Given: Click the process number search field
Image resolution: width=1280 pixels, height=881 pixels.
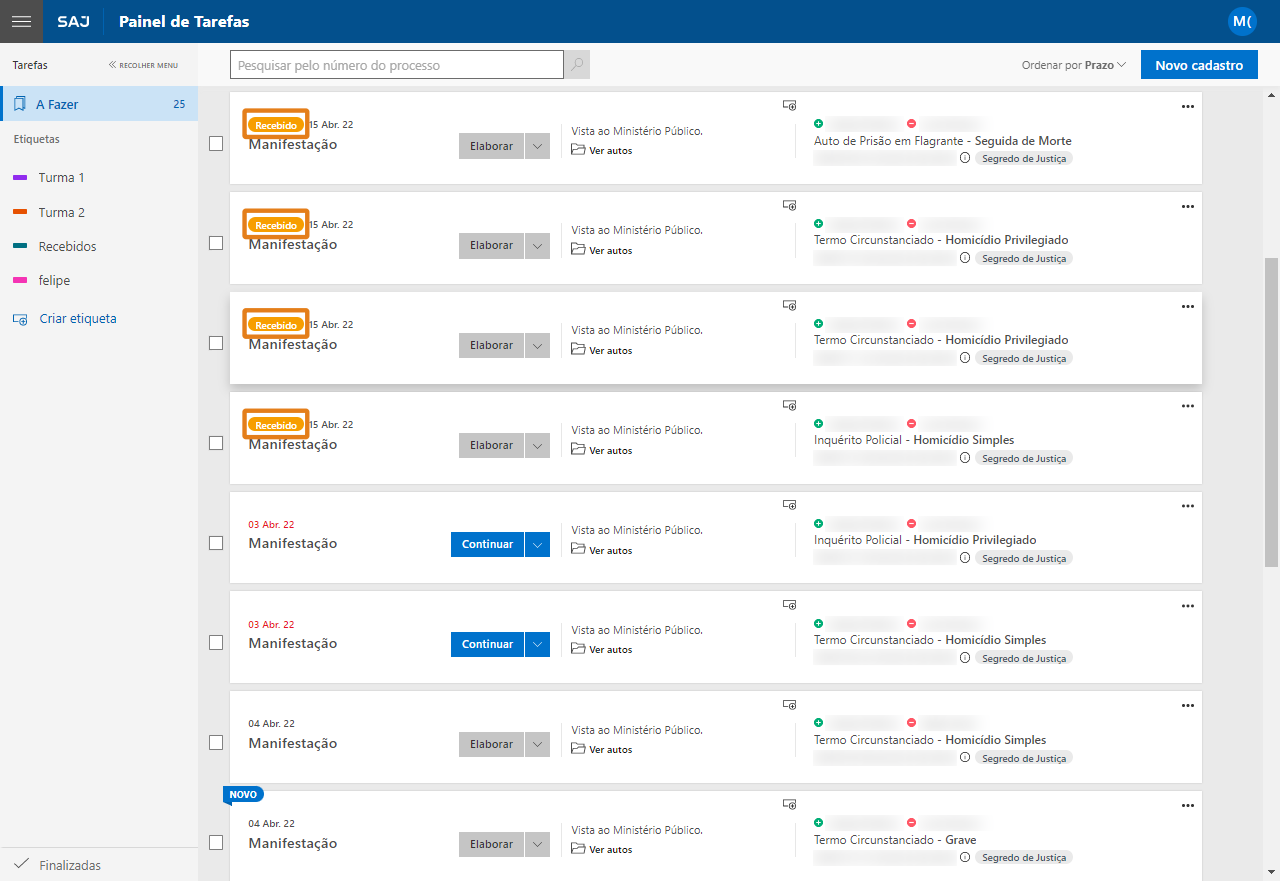Looking at the screenshot, I should 397,65.
